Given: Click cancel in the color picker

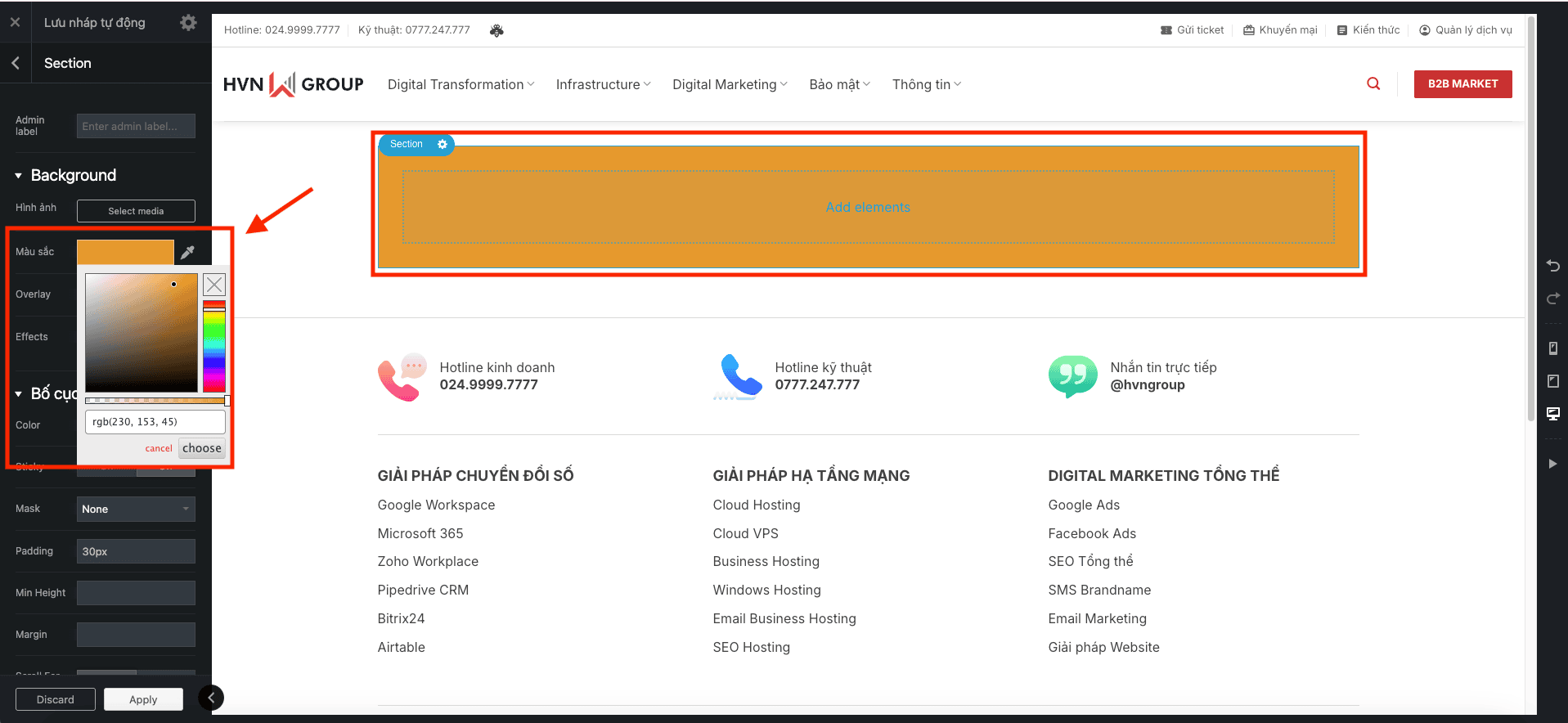Looking at the screenshot, I should coord(159,448).
